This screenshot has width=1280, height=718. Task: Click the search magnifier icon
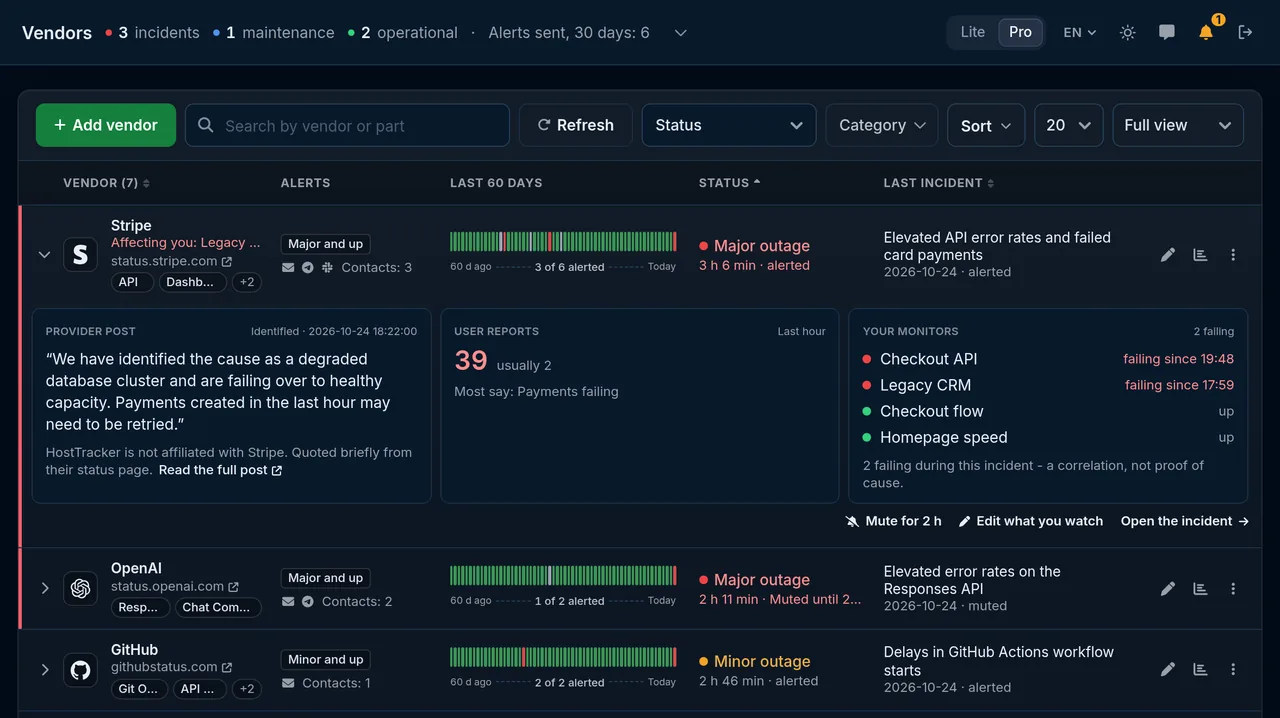206,125
